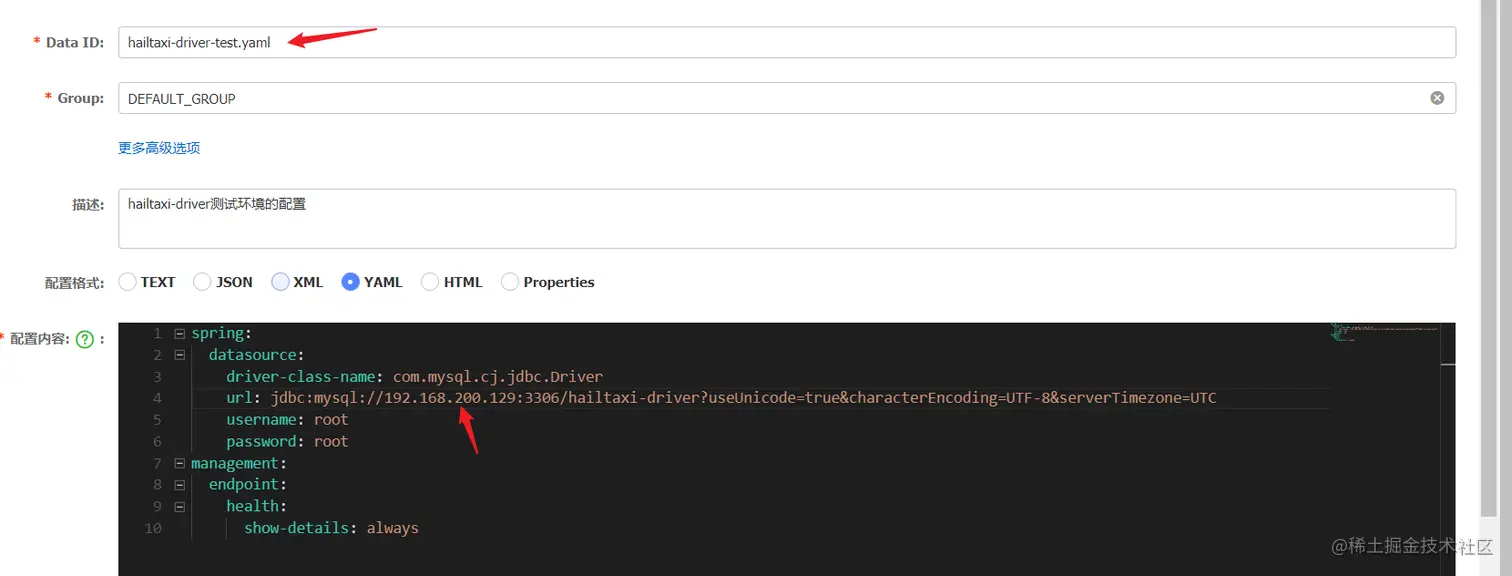The width and height of the screenshot is (1512, 576).
Task: Collapse the management fold icon
Action: click(179, 463)
